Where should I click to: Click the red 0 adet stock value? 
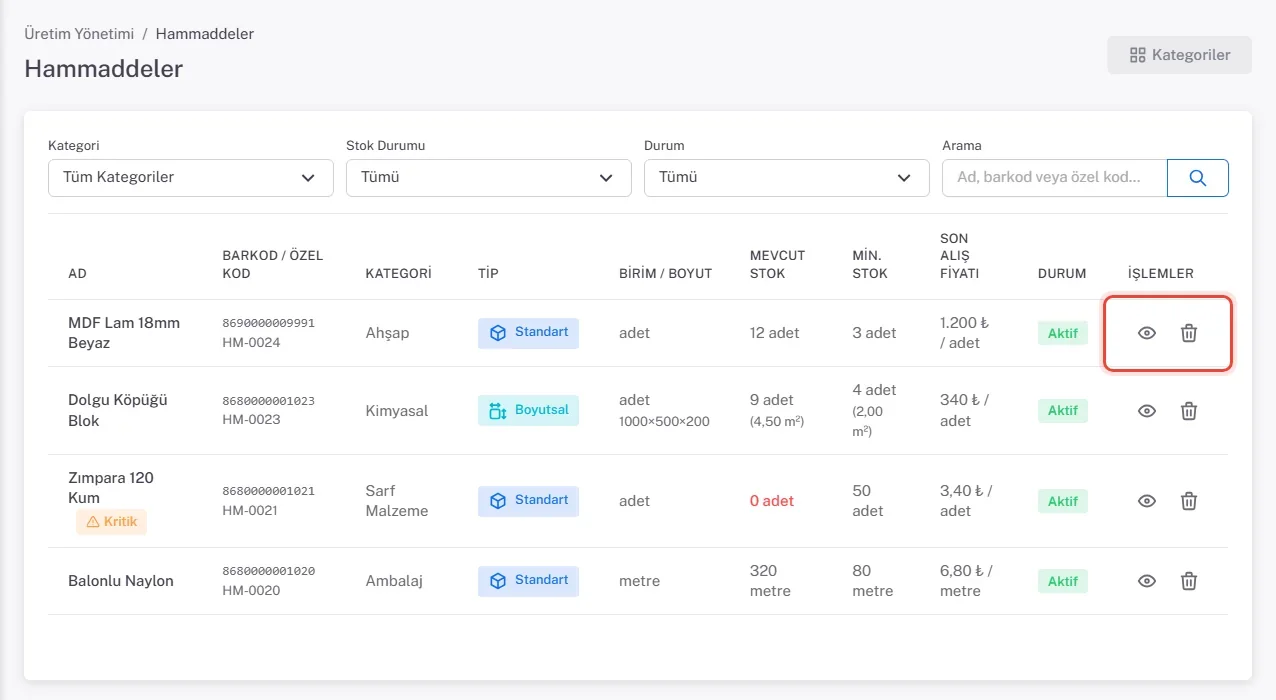click(772, 501)
